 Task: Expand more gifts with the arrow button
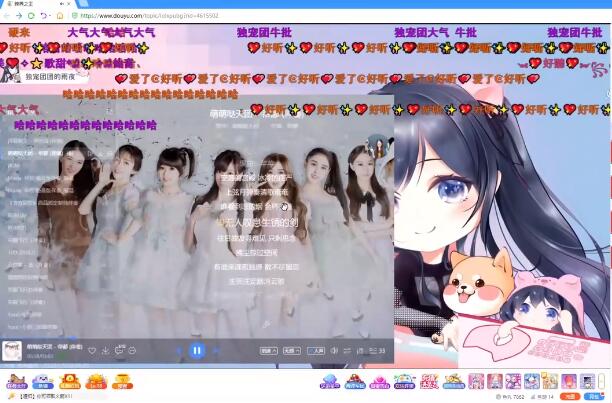point(602,381)
